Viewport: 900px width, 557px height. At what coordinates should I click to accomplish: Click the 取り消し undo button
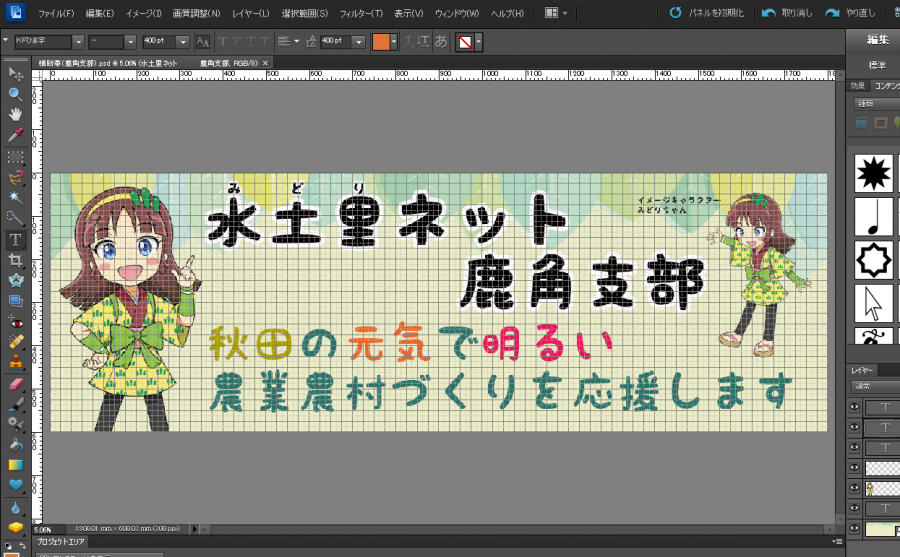tap(787, 13)
